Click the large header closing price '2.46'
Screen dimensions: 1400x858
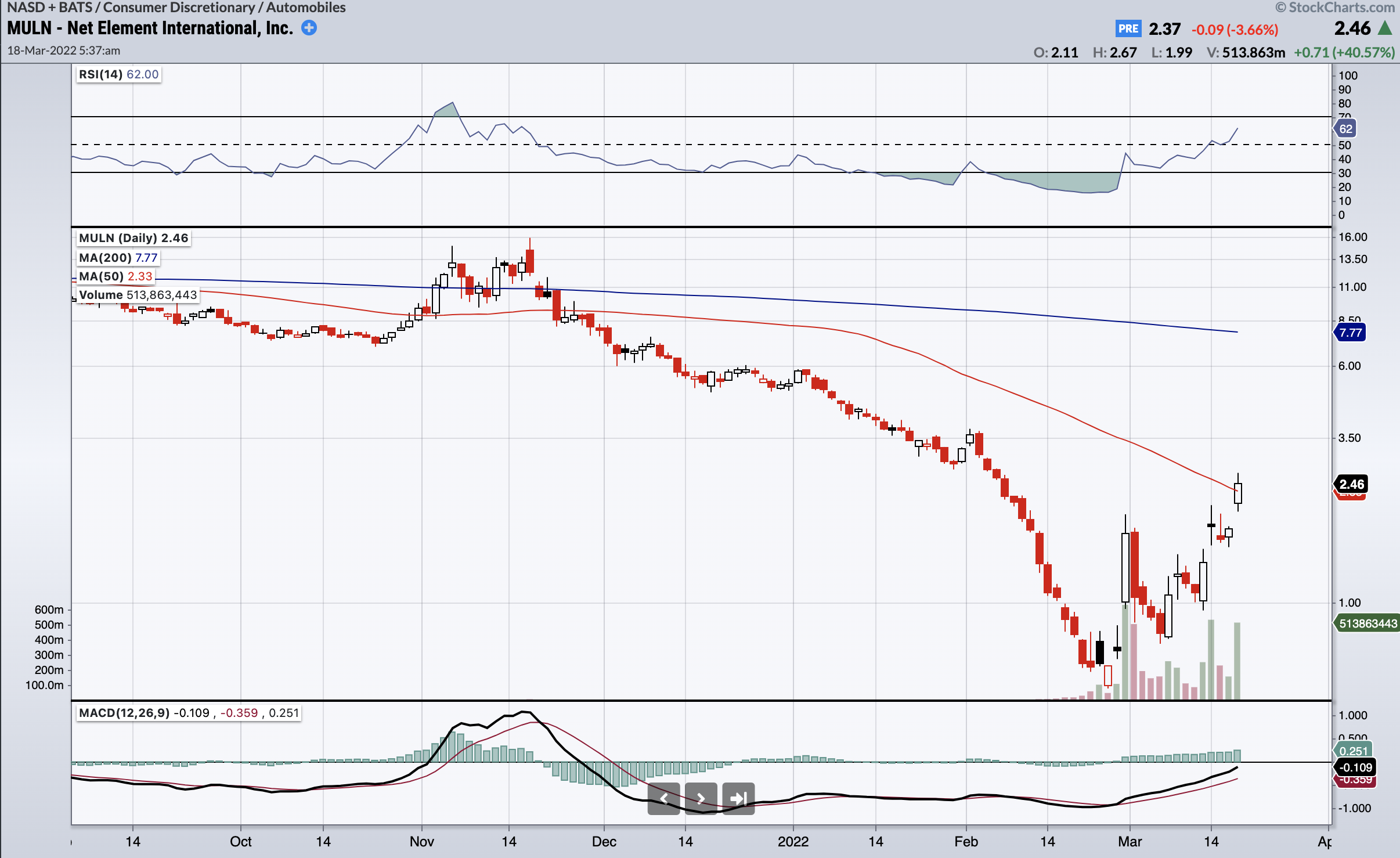(1352, 28)
